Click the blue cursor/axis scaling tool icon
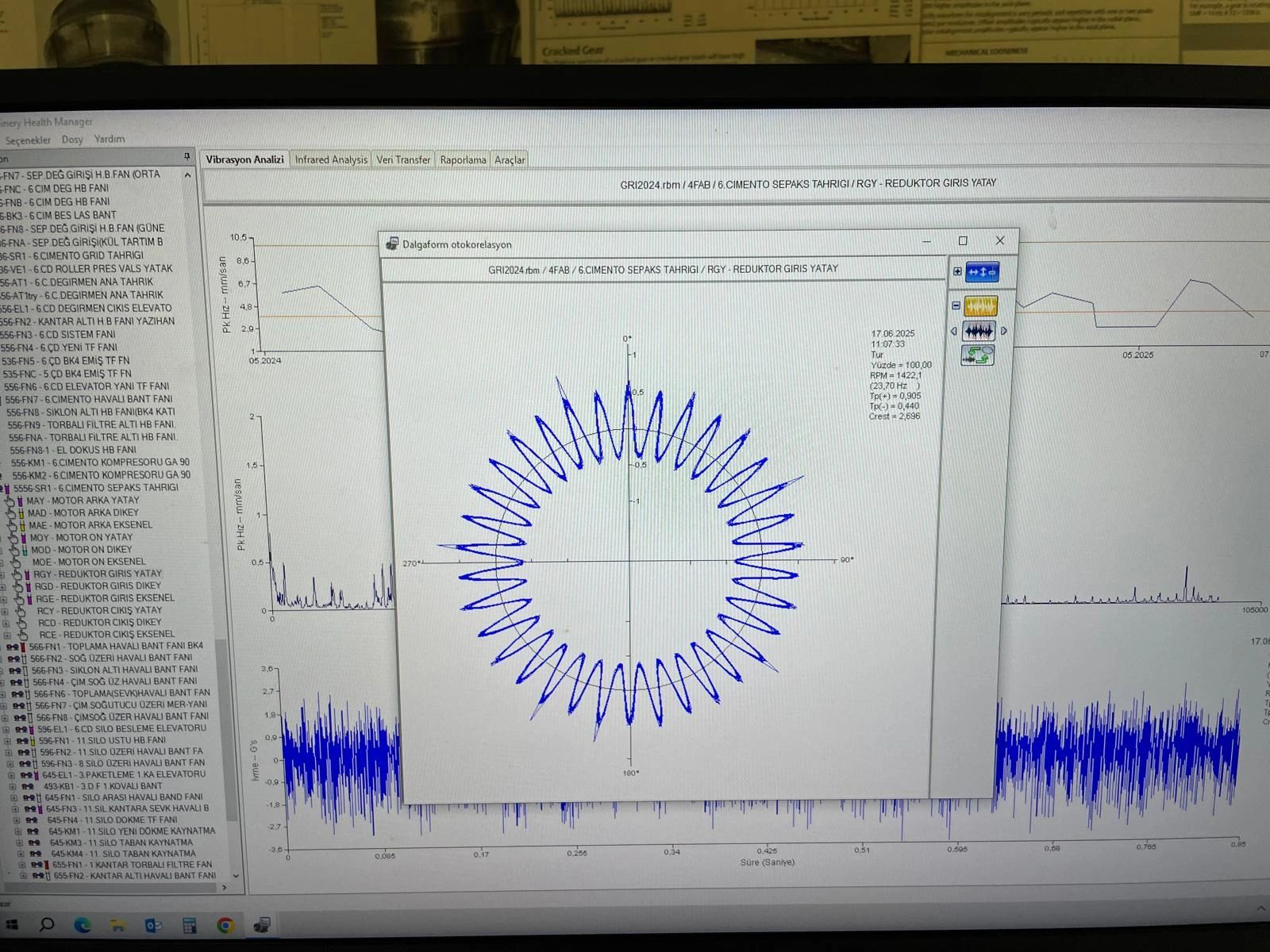This screenshot has width=1270, height=952. [x=982, y=272]
